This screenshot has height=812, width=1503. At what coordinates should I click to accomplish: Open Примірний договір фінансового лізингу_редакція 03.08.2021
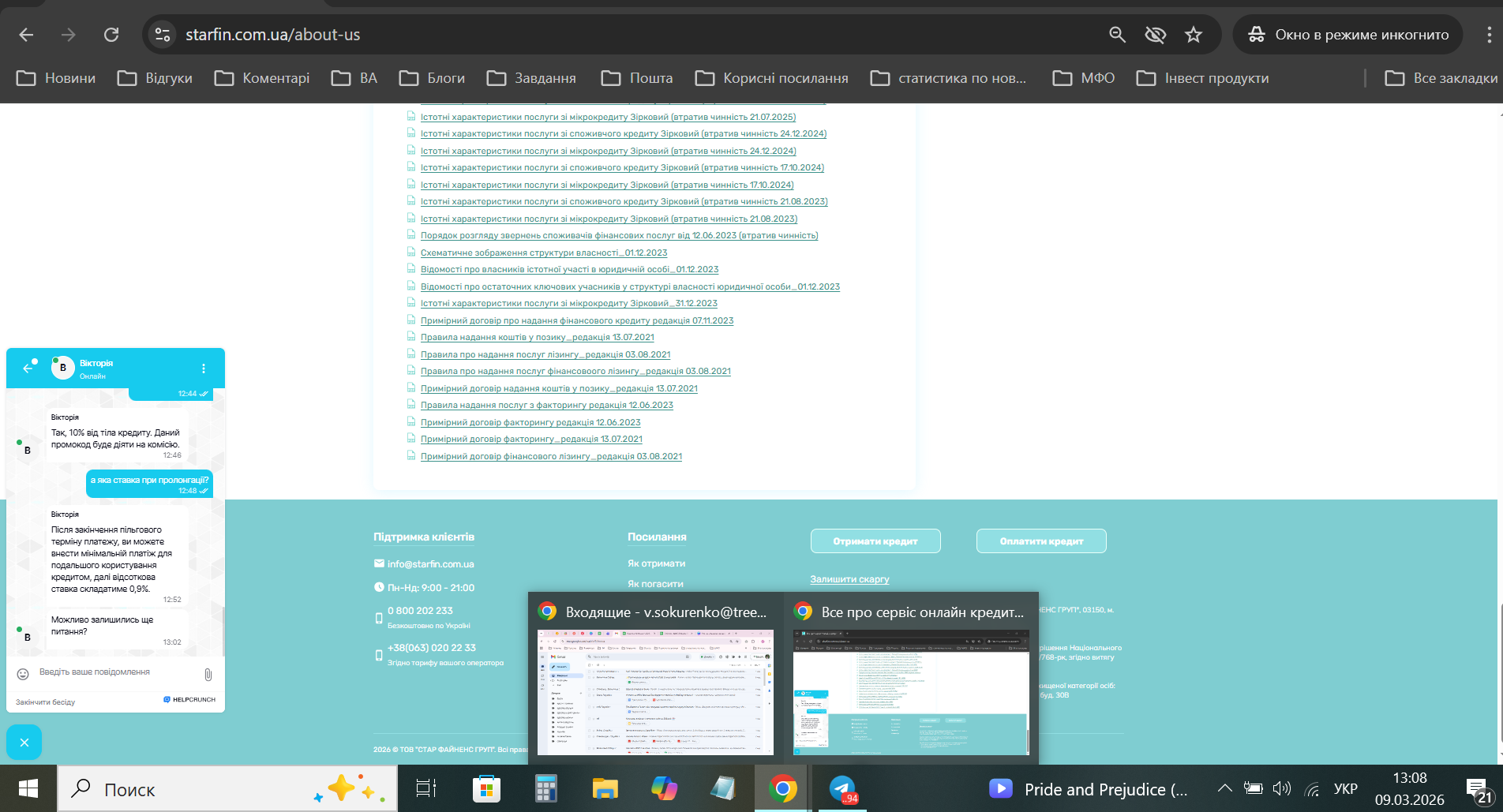[551, 456]
